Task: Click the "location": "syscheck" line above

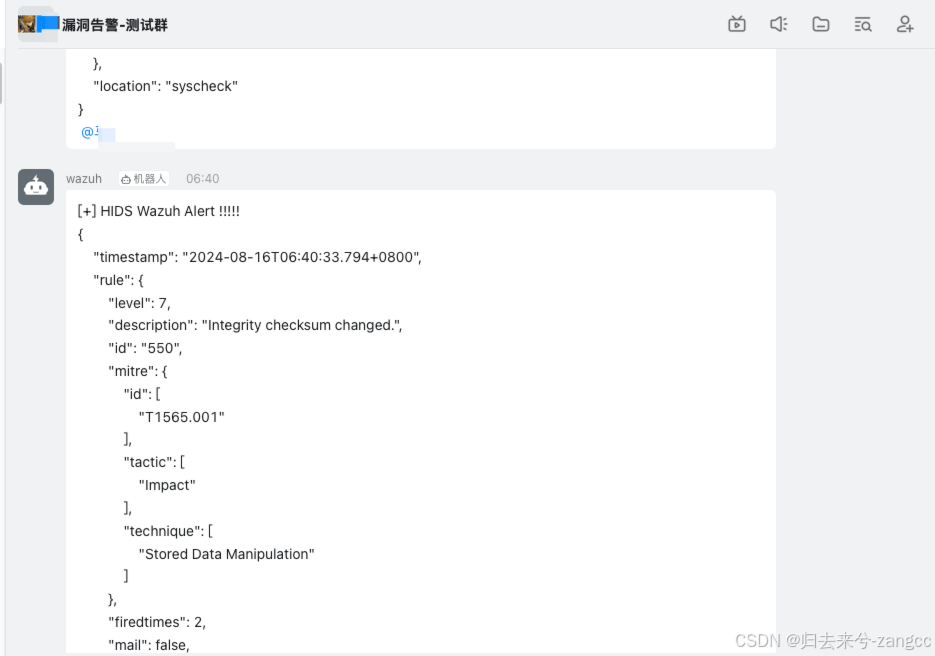Action: (165, 86)
